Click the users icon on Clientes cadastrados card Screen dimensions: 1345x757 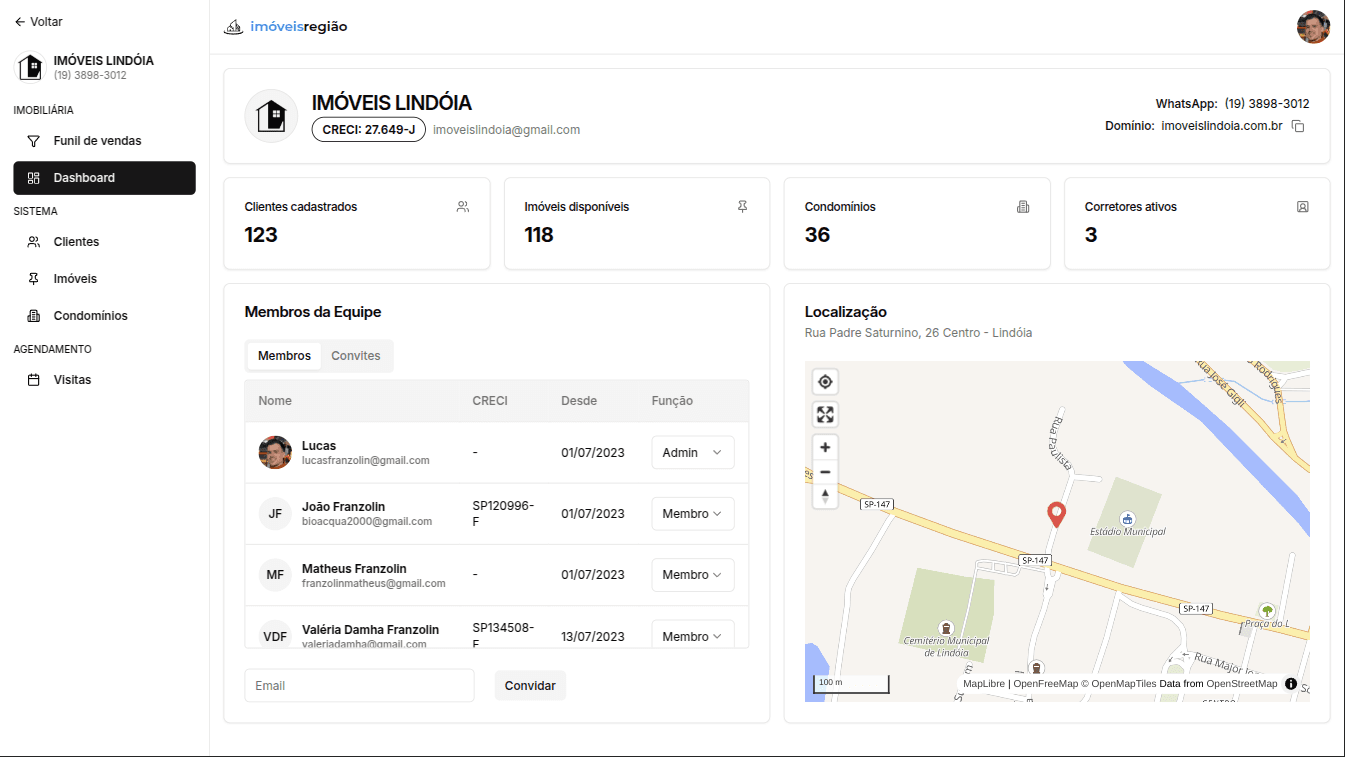(463, 207)
